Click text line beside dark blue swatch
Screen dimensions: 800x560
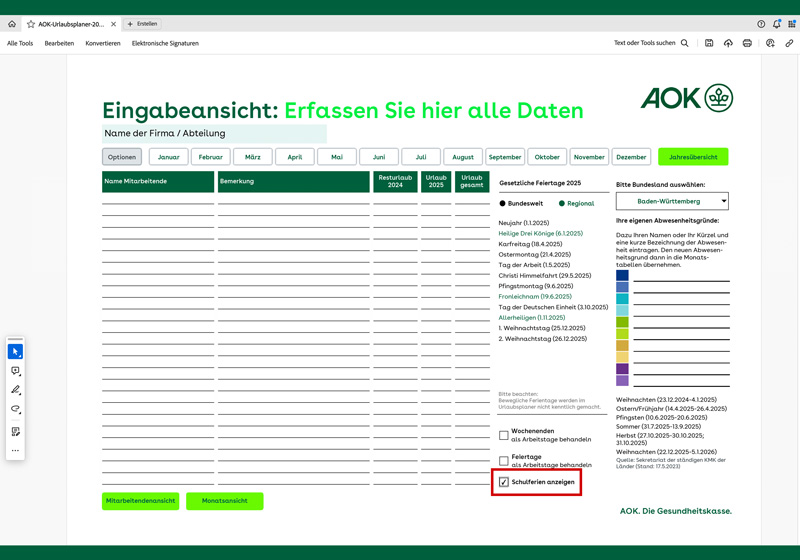pyautogui.click(x=682, y=276)
